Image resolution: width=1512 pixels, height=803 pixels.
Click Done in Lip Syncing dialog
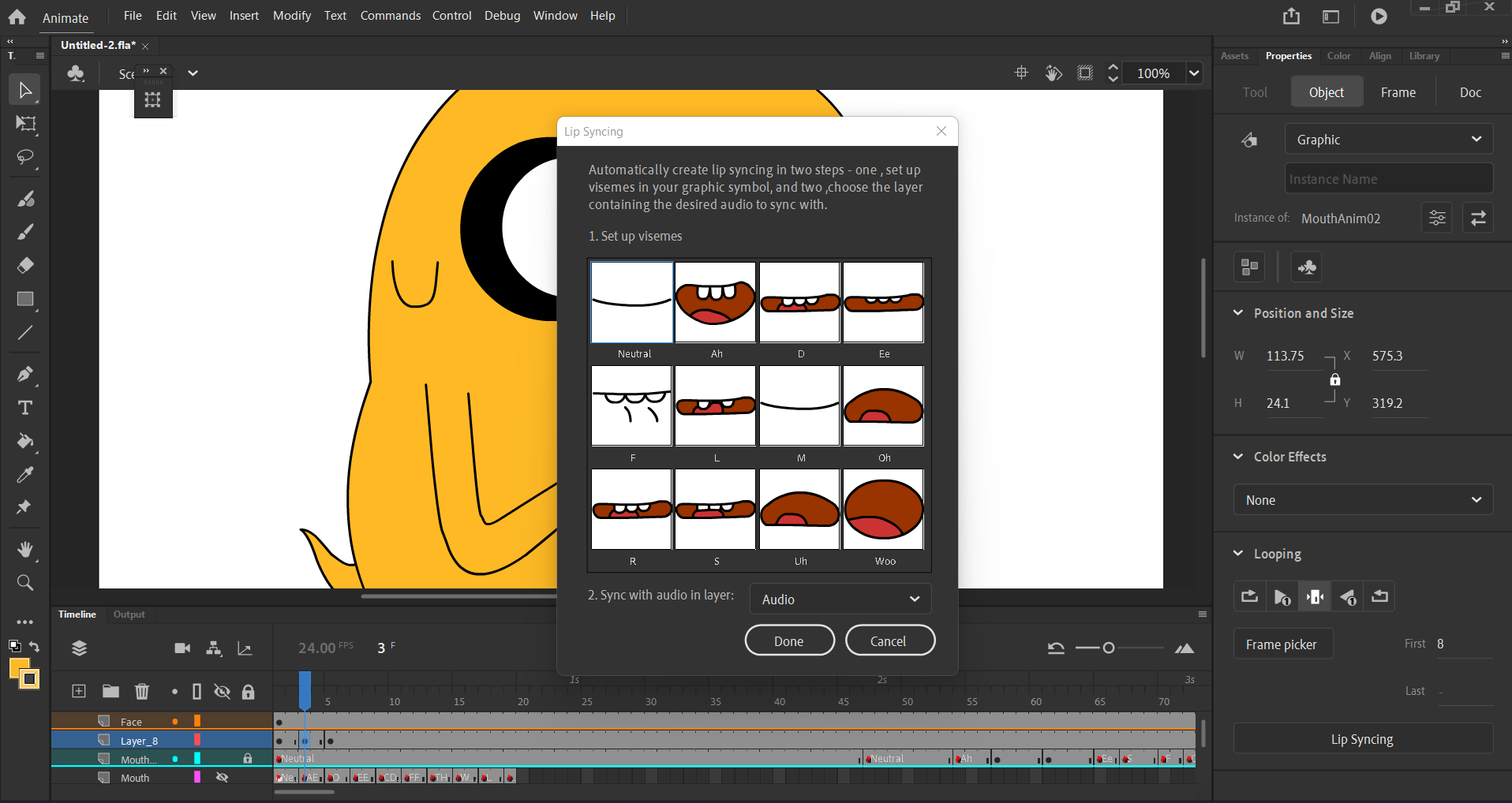click(x=789, y=641)
